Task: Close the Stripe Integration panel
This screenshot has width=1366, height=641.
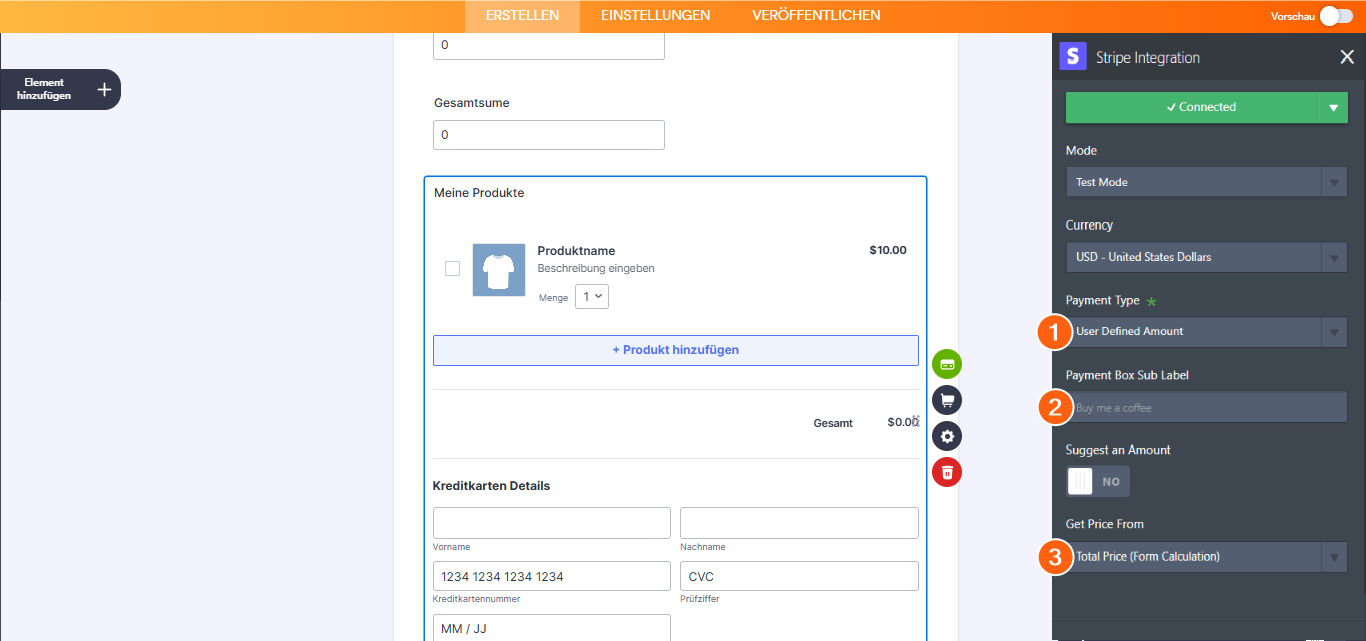Action: coord(1347,57)
